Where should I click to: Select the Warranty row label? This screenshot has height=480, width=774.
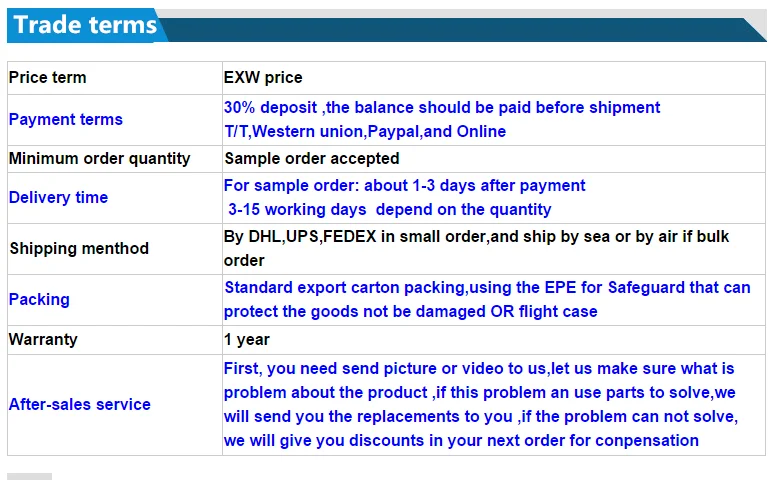(43, 339)
